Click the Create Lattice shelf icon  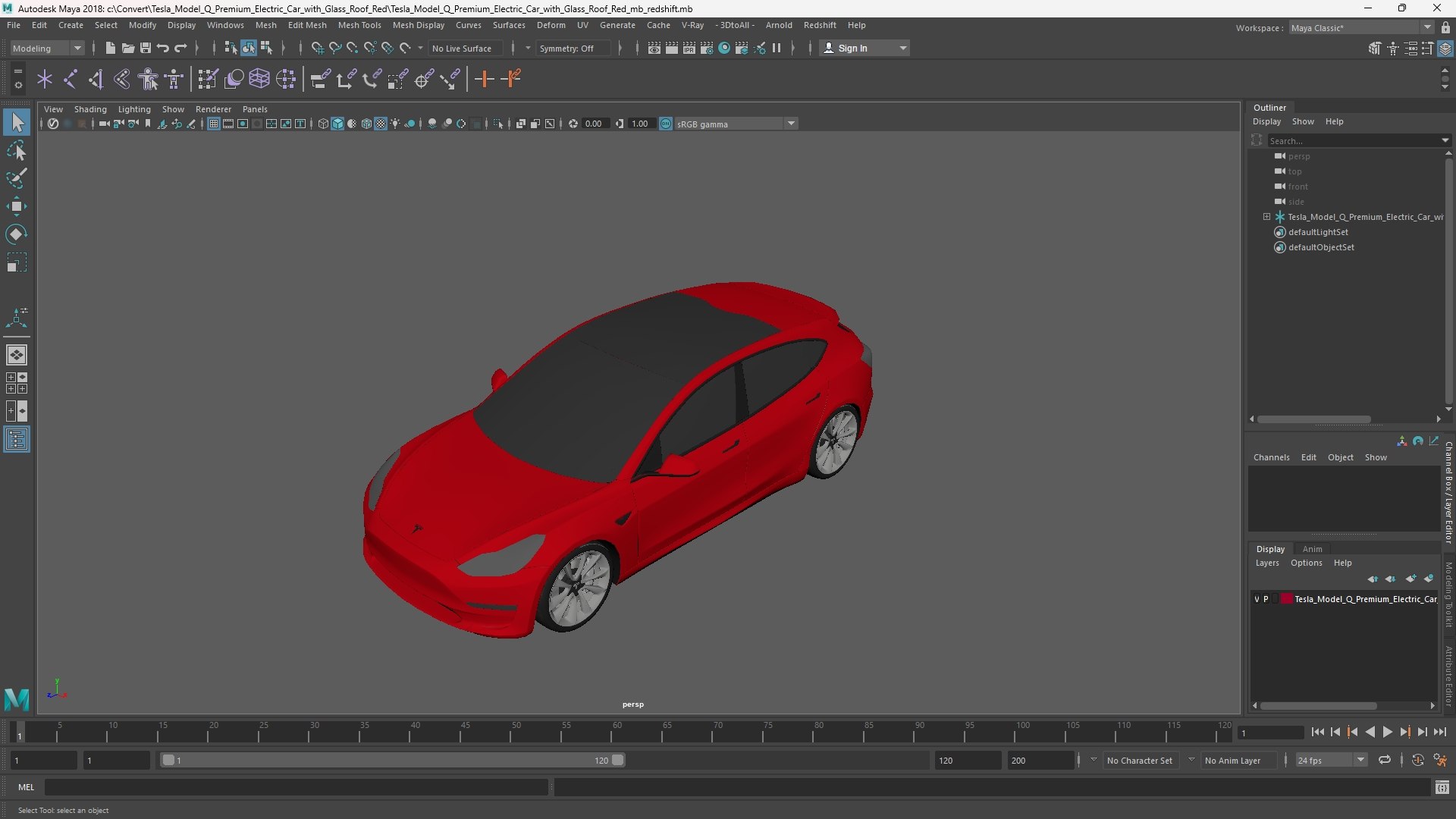[x=259, y=79]
